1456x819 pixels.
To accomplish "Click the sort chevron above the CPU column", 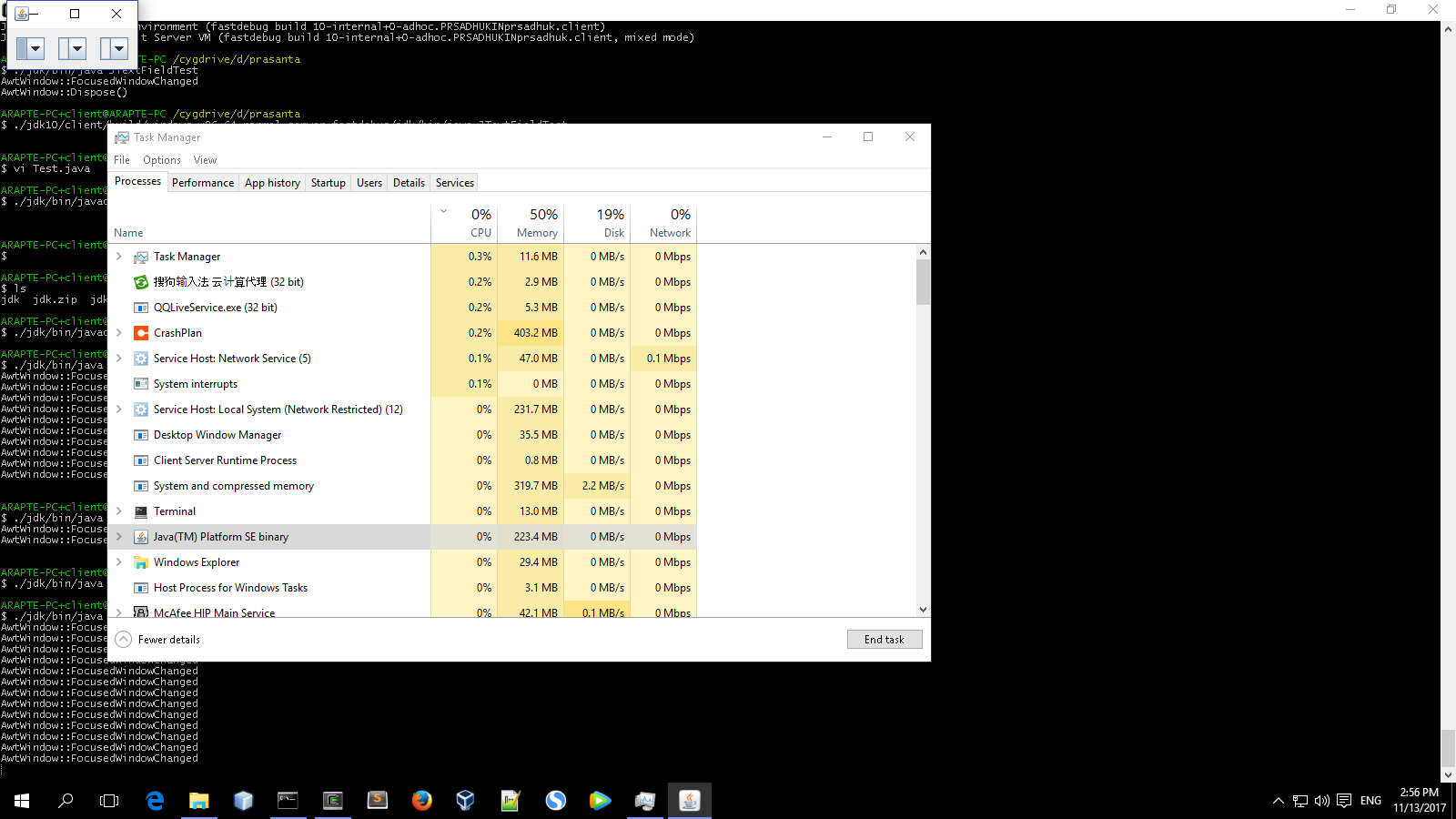I will click(444, 211).
